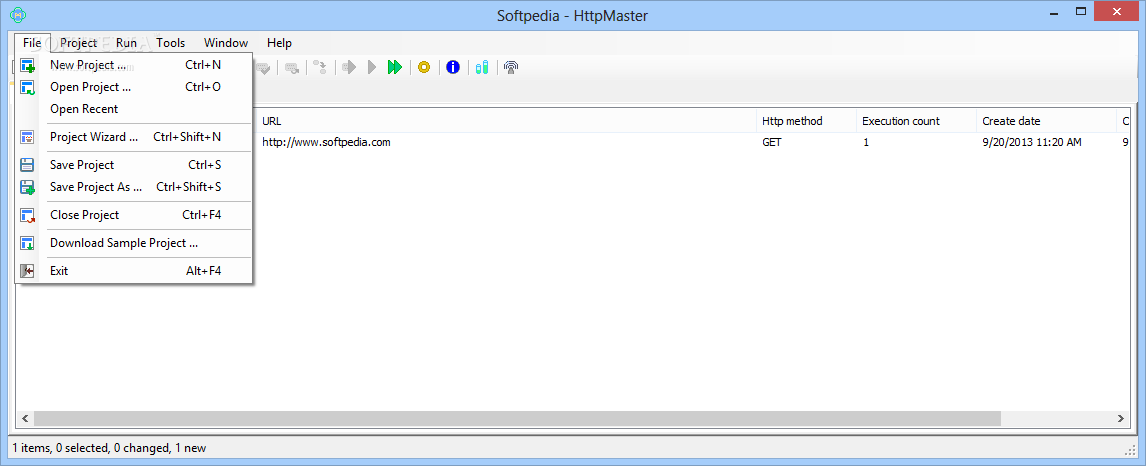1146x466 pixels.
Task: Sort by URL column header
Action: (506, 121)
